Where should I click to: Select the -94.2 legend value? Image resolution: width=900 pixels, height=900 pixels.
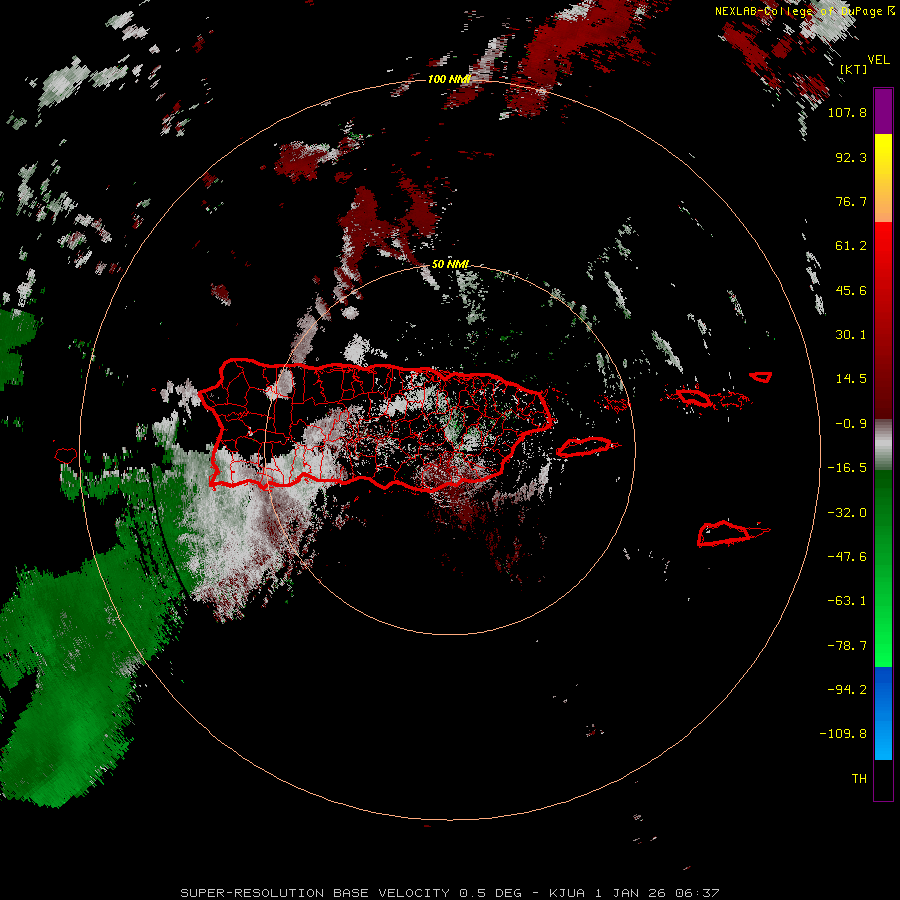(847, 689)
